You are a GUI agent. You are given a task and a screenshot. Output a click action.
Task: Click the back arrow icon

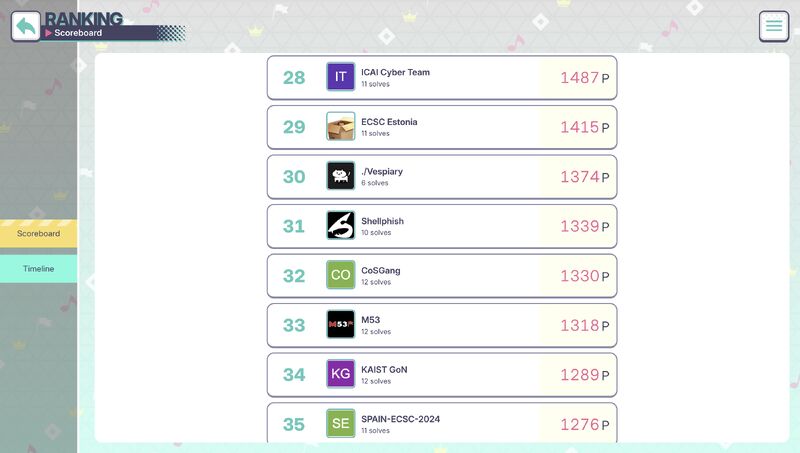click(x=26, y=26)
